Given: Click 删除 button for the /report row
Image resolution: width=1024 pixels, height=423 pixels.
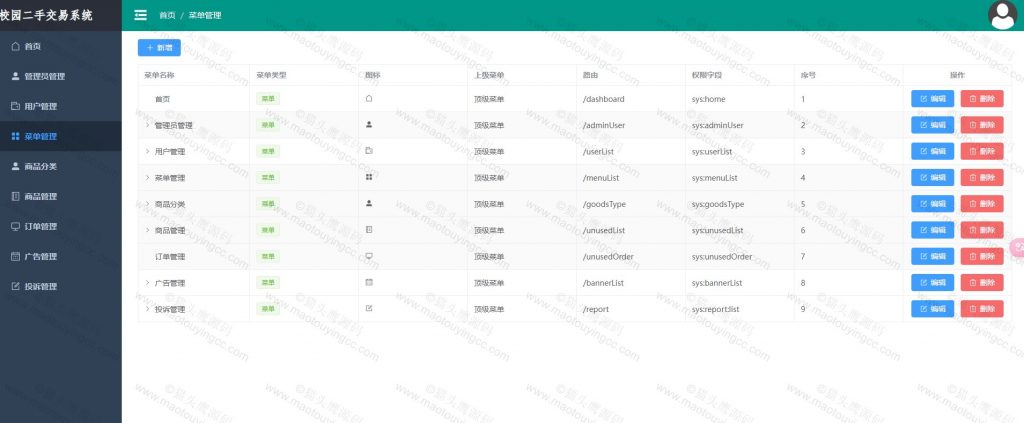Looking at the screenshot, I should tap(981, 309).
